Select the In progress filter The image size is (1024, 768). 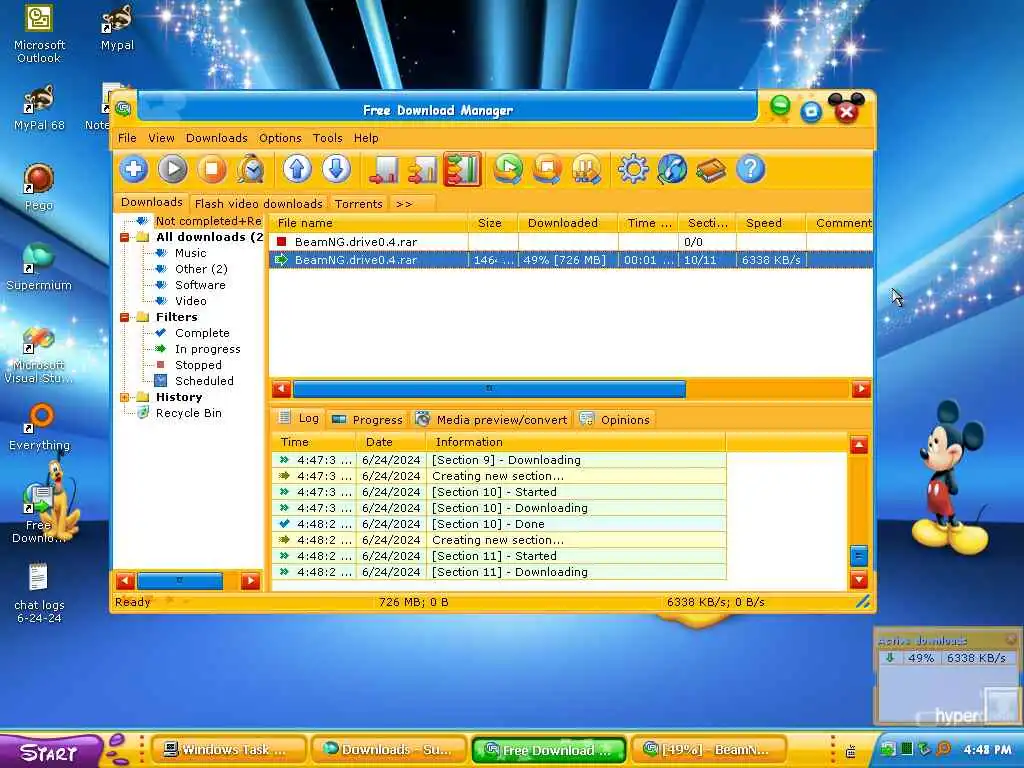coord(208,349)
